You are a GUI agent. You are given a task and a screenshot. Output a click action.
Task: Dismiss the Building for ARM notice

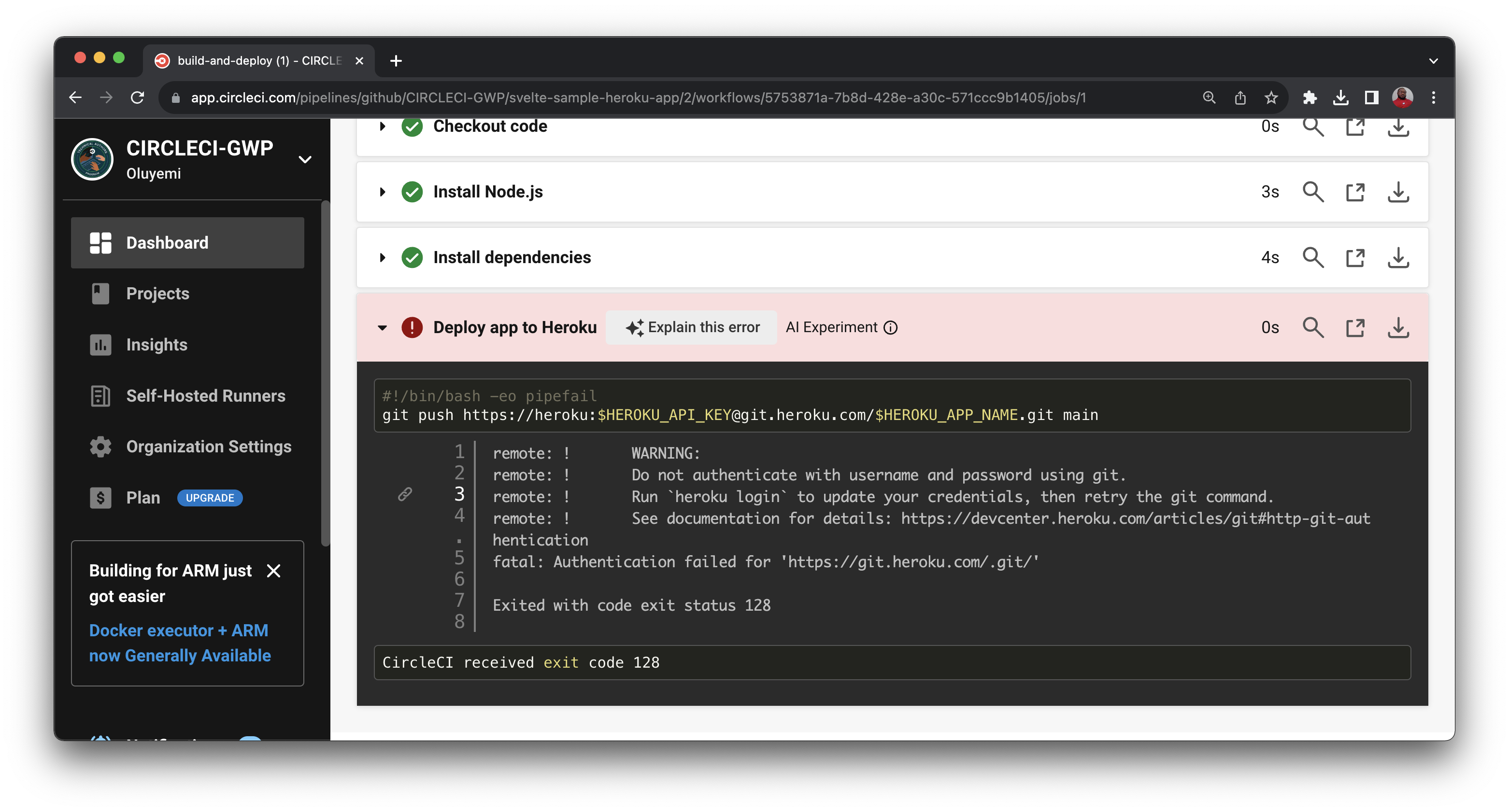[x=273, y=571]
